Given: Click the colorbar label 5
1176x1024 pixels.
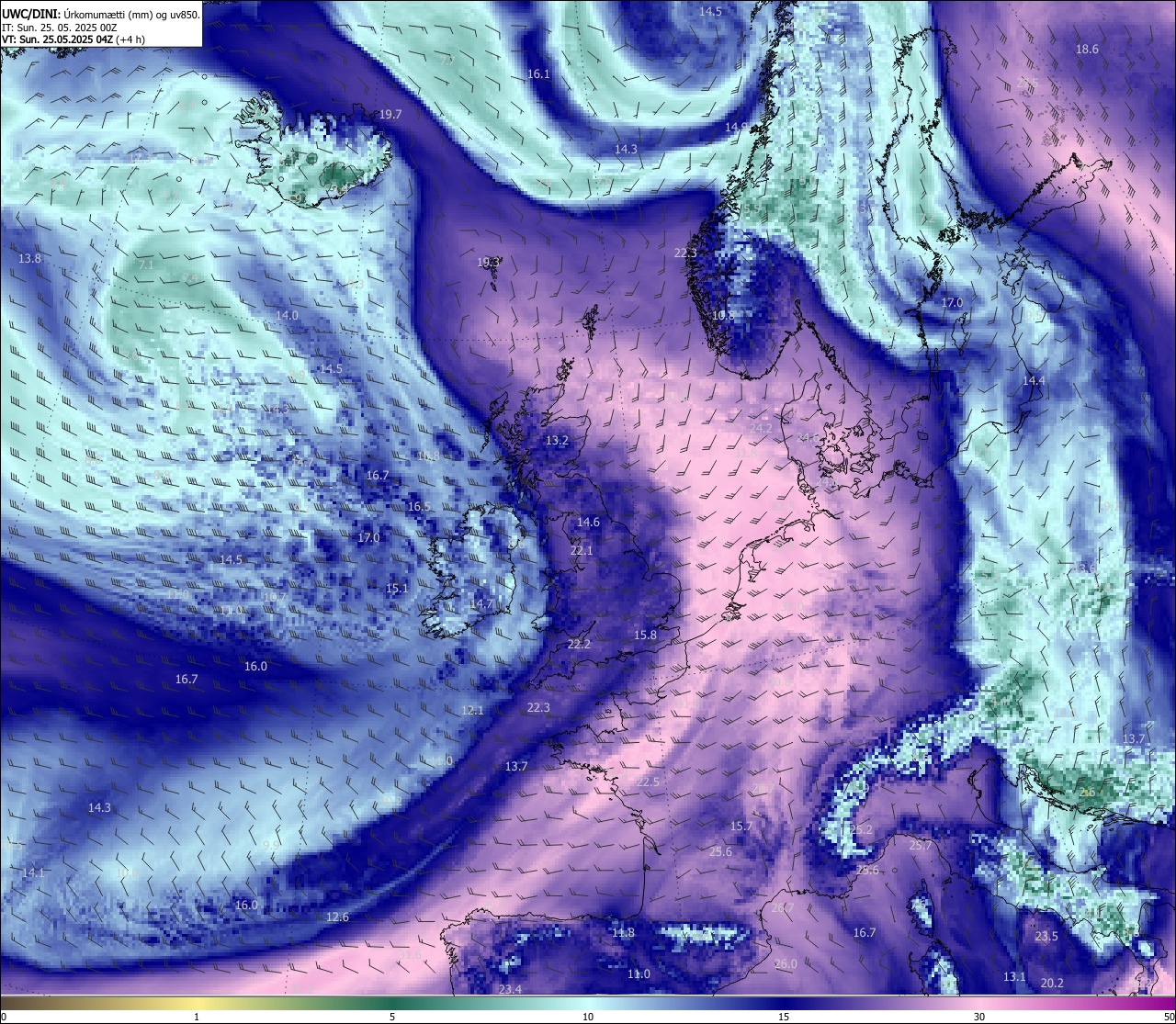Looking at the screenshot, I should (x=392, y=1017).
